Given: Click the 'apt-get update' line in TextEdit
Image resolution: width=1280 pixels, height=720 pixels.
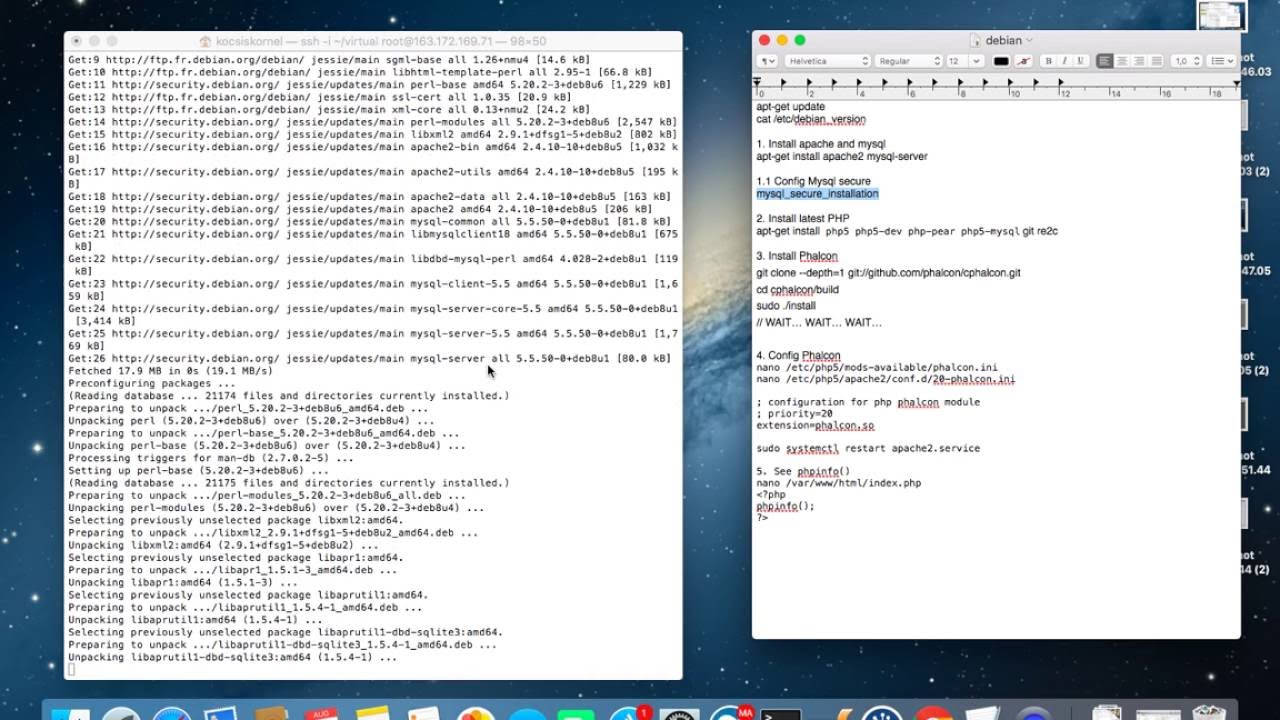Looking at the screenshot, I should [790, 106].
